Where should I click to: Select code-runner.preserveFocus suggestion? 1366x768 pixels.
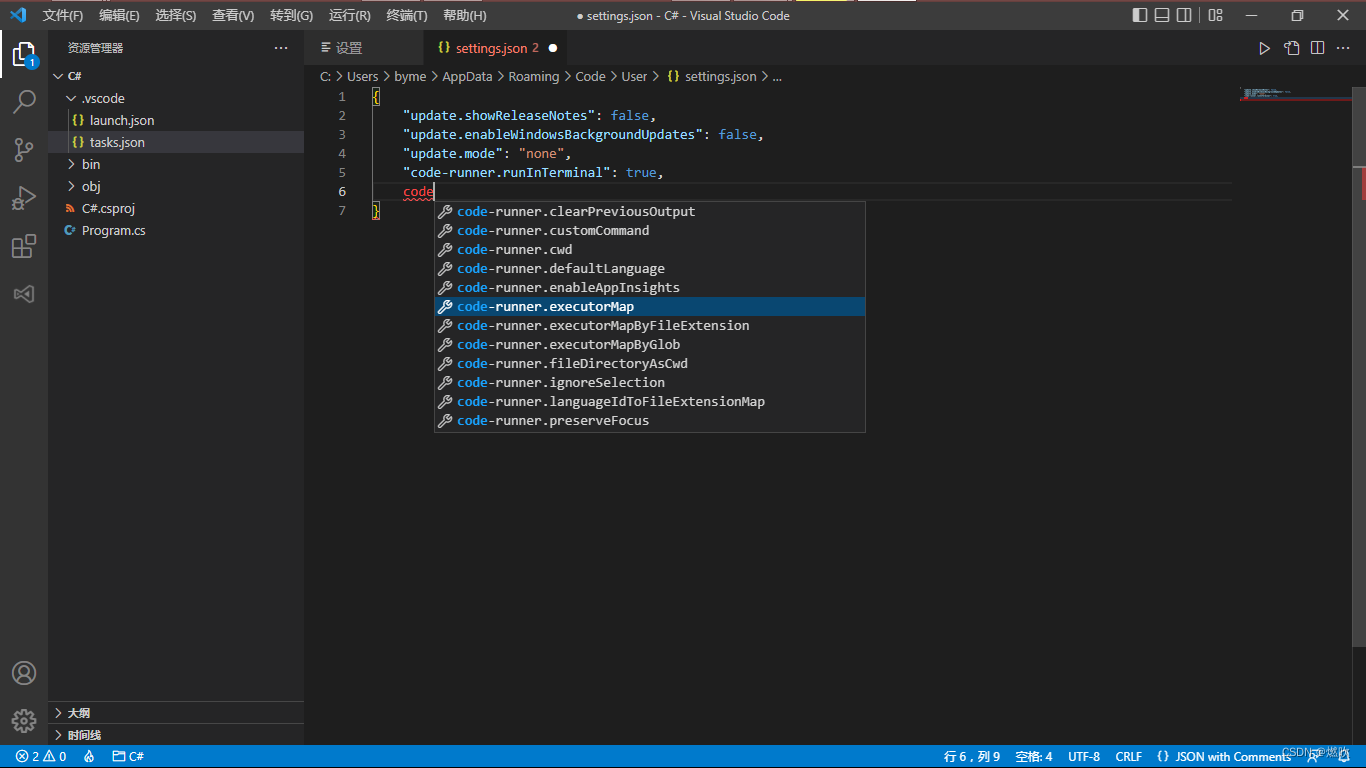(x=650, y=421)
